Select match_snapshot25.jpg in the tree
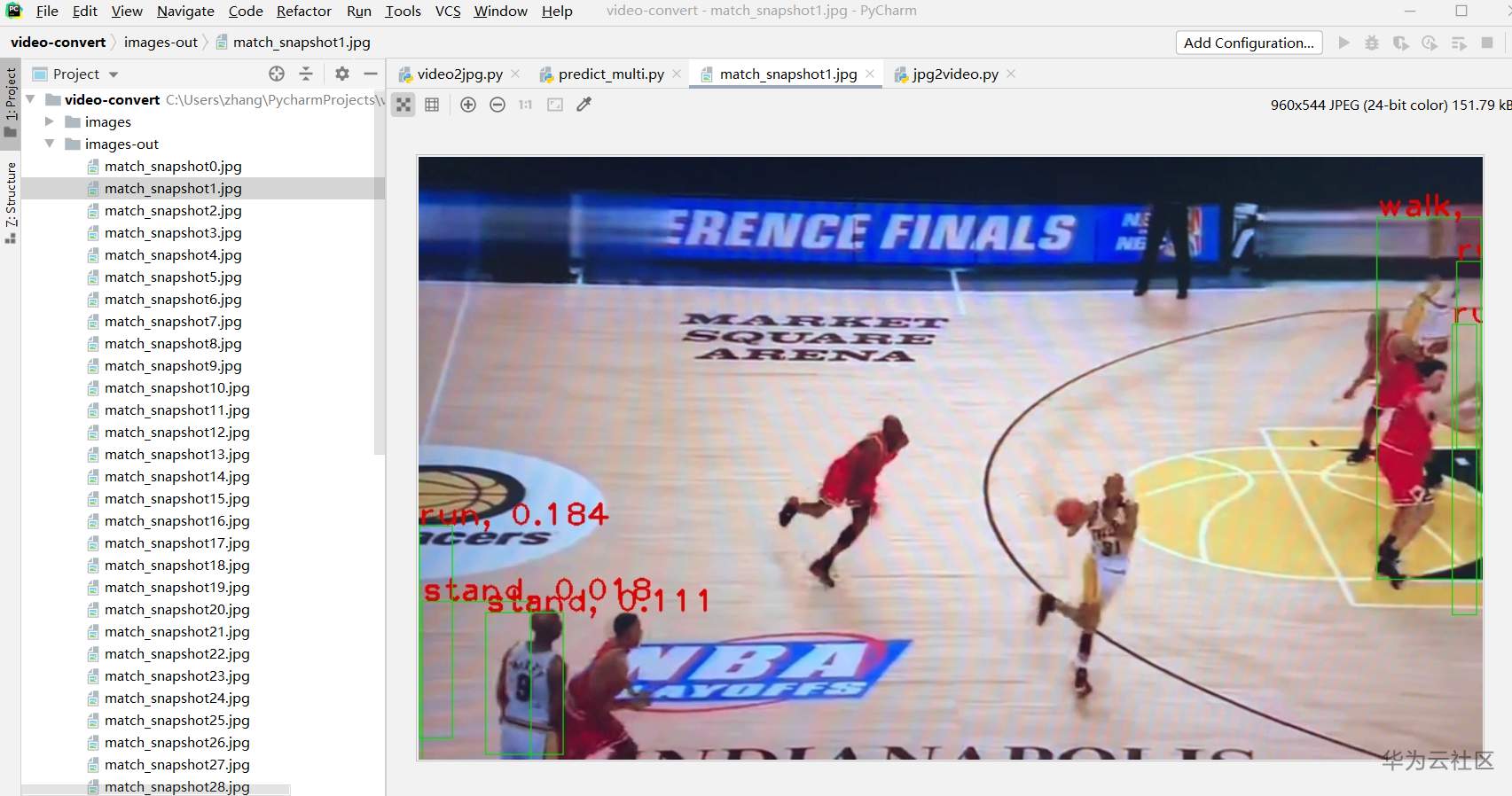This screenshot has width=1512, height=796. 177,720
